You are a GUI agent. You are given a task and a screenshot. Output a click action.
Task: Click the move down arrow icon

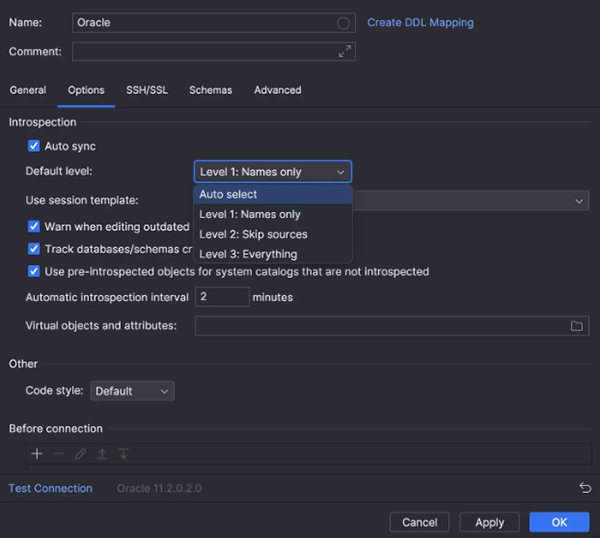click(124, 454)
